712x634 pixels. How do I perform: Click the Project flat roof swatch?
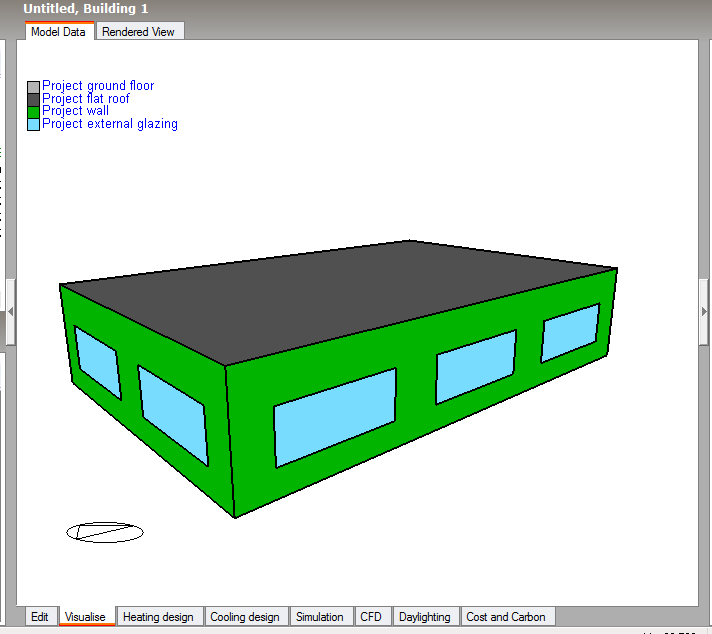click(x=34, y=99)
